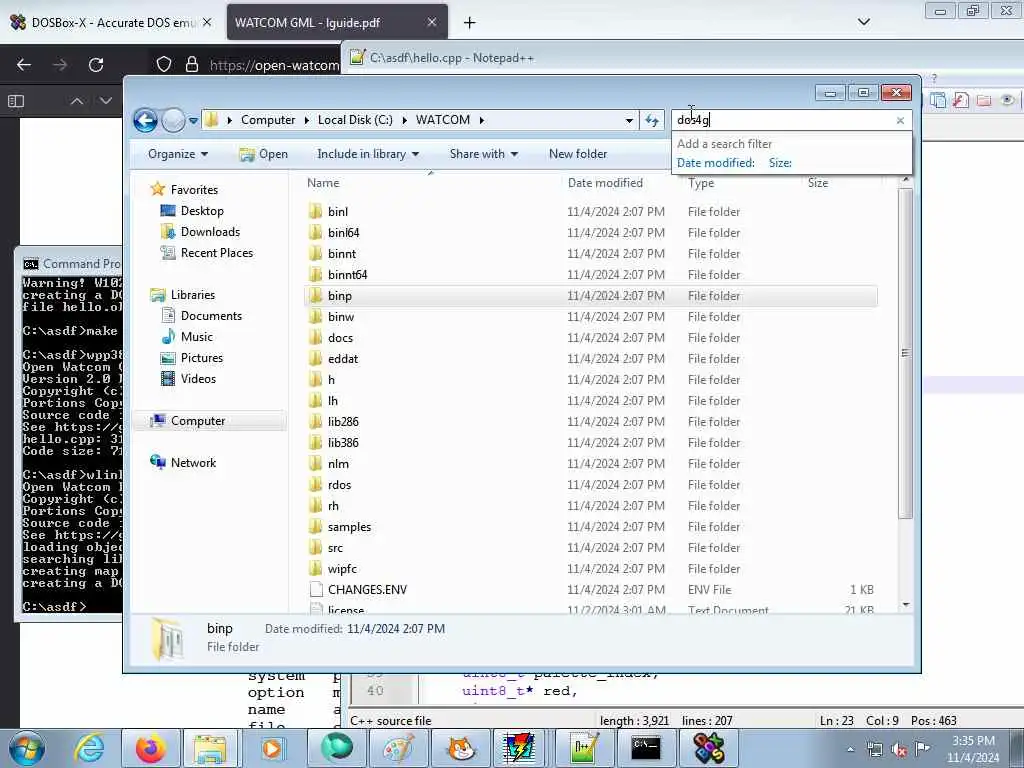This screenshot has width=1024, height=768.
Task: Click the volume icon in system tray
Action: tap(899, 750)
